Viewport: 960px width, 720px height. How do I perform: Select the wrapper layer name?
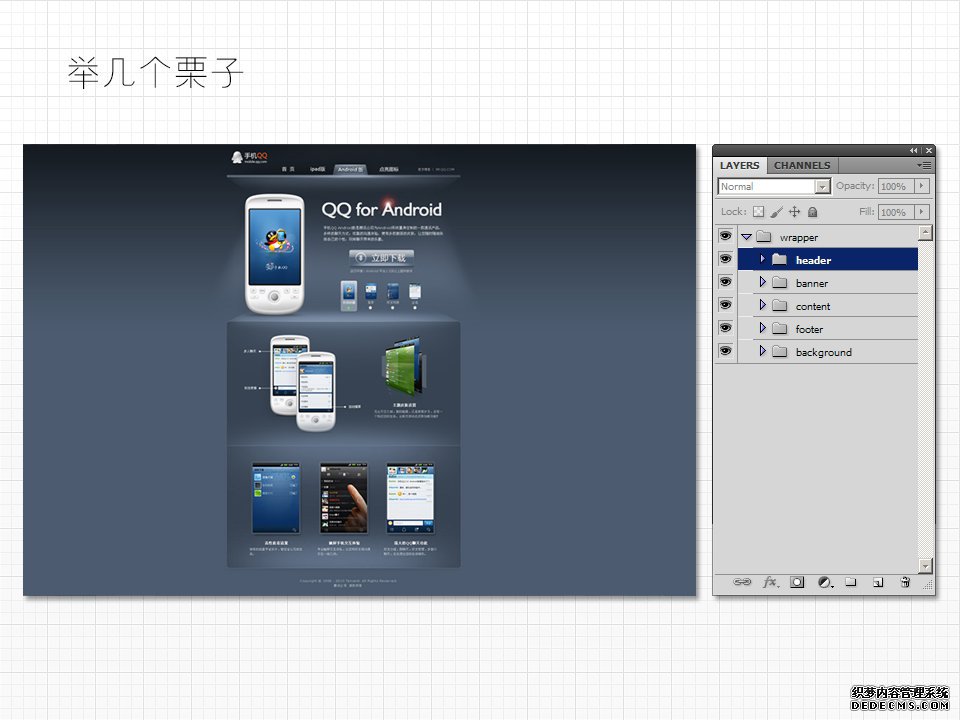click(x=799, y=238)
